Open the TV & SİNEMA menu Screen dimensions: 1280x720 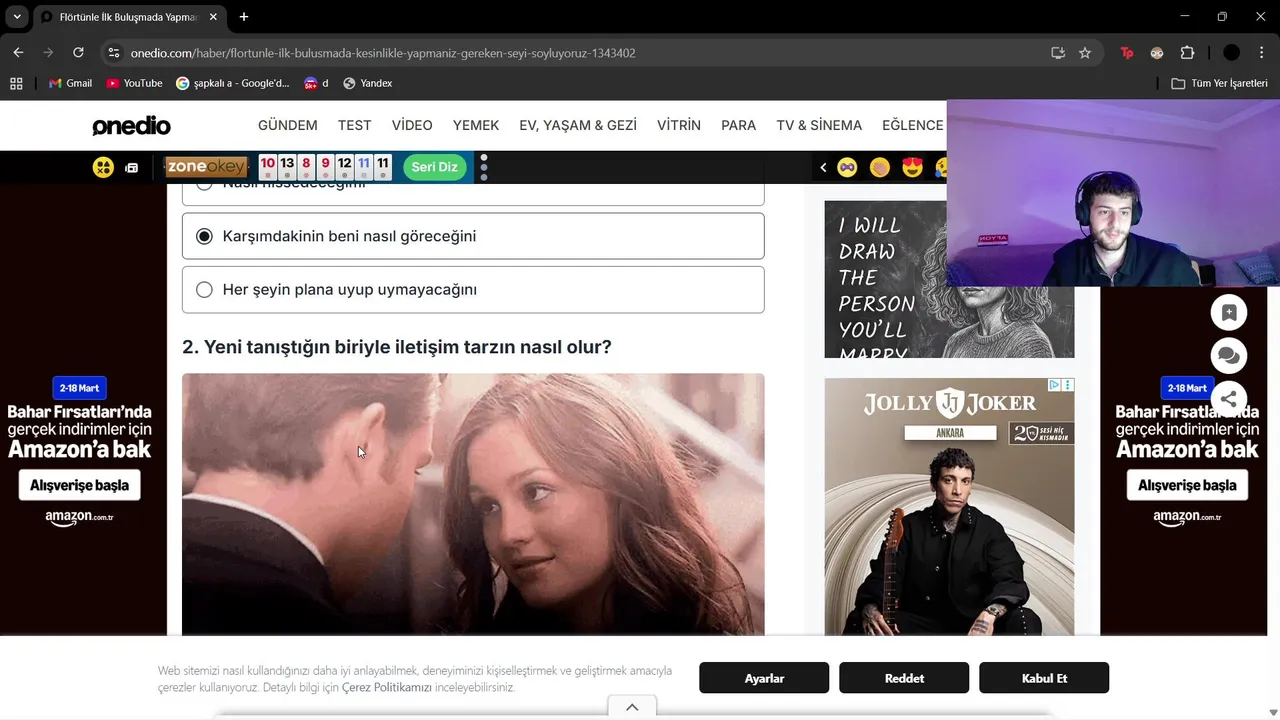pos(819,125)
